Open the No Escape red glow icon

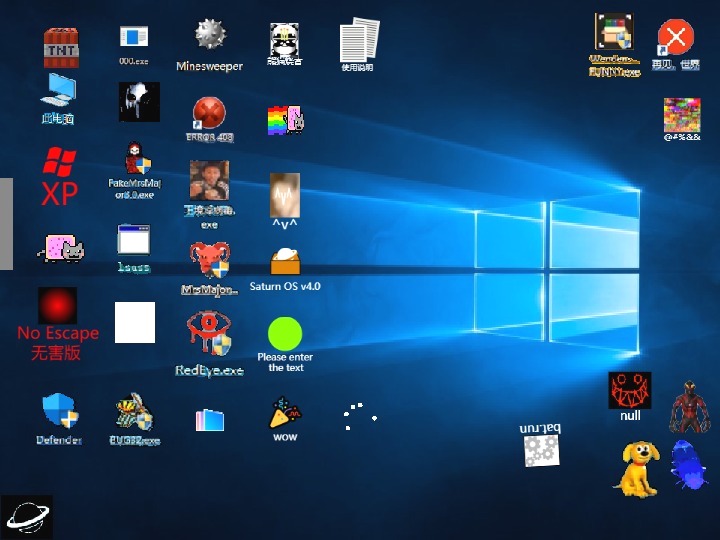[58, 306]
